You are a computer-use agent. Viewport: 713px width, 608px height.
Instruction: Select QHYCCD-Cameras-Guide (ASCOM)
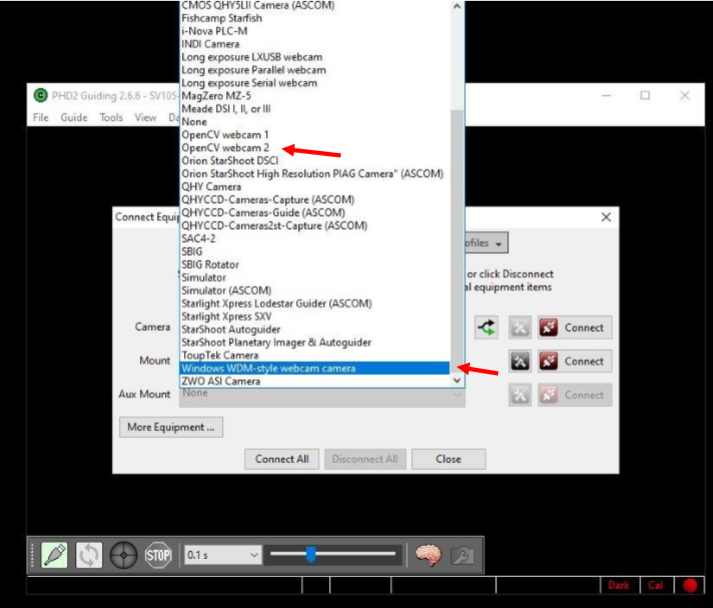tap(315, 212)
